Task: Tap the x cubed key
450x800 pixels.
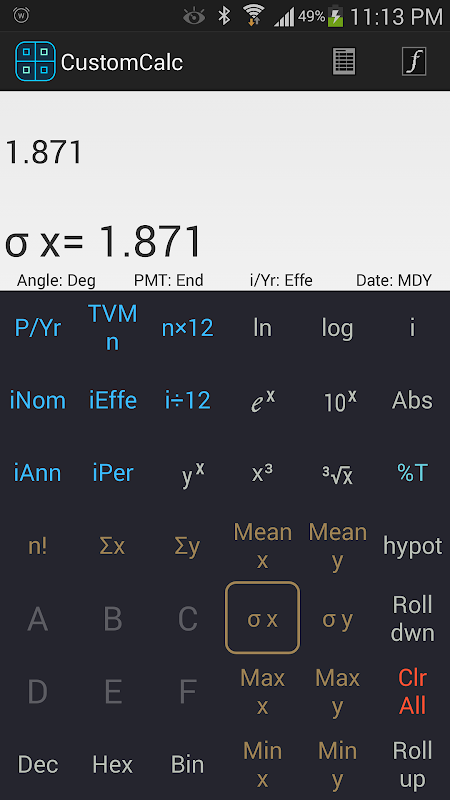Action: (262, 473)
